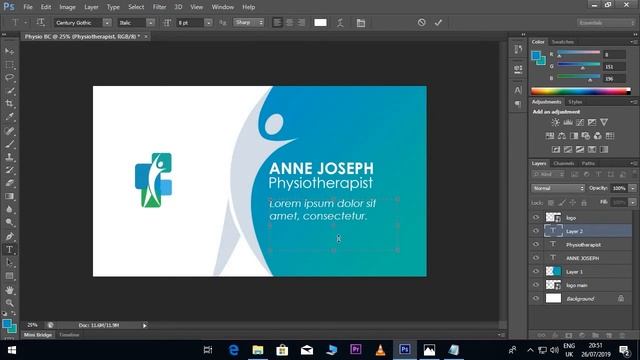Viewport: 640px width, 360px height.
Task: Toggle lock transparent pixels in Layers panel
Action: (551, 202)
